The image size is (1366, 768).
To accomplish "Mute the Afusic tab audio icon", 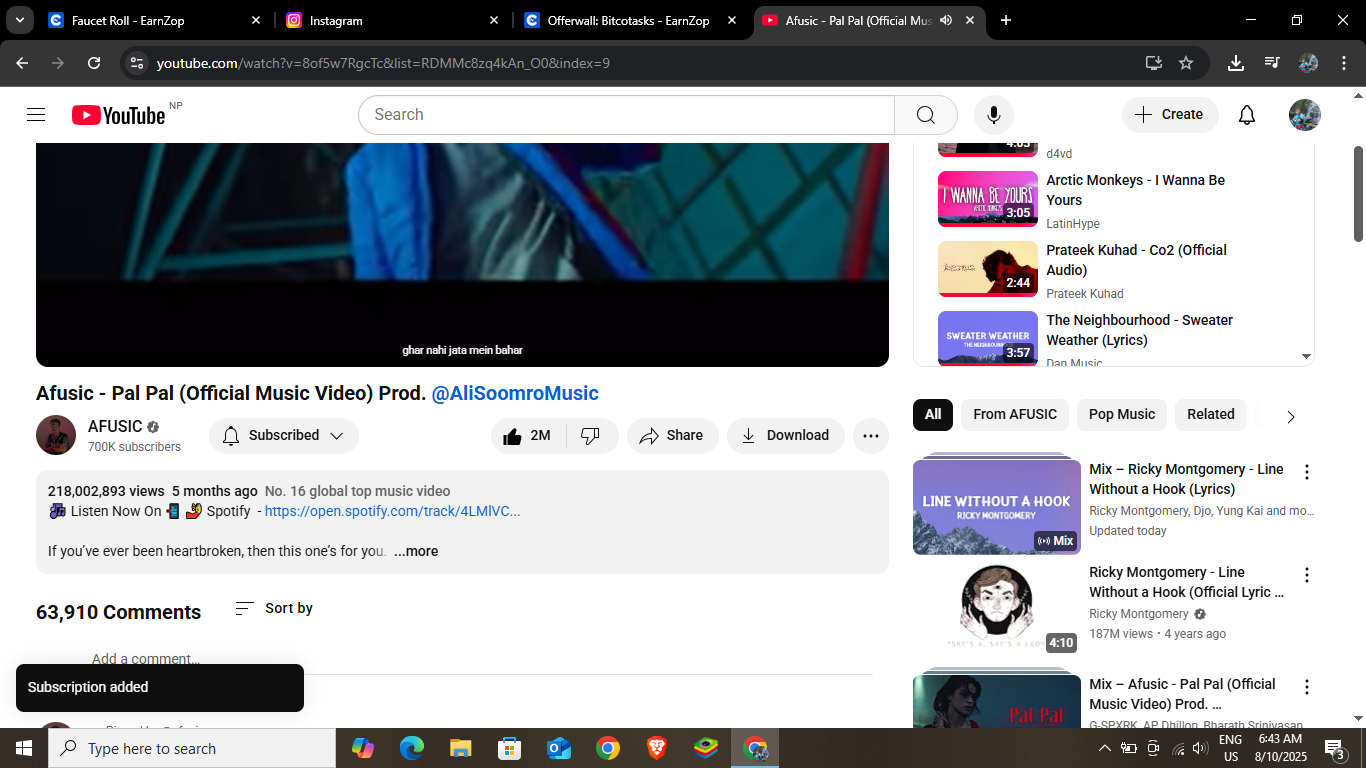I will [946, 20].
